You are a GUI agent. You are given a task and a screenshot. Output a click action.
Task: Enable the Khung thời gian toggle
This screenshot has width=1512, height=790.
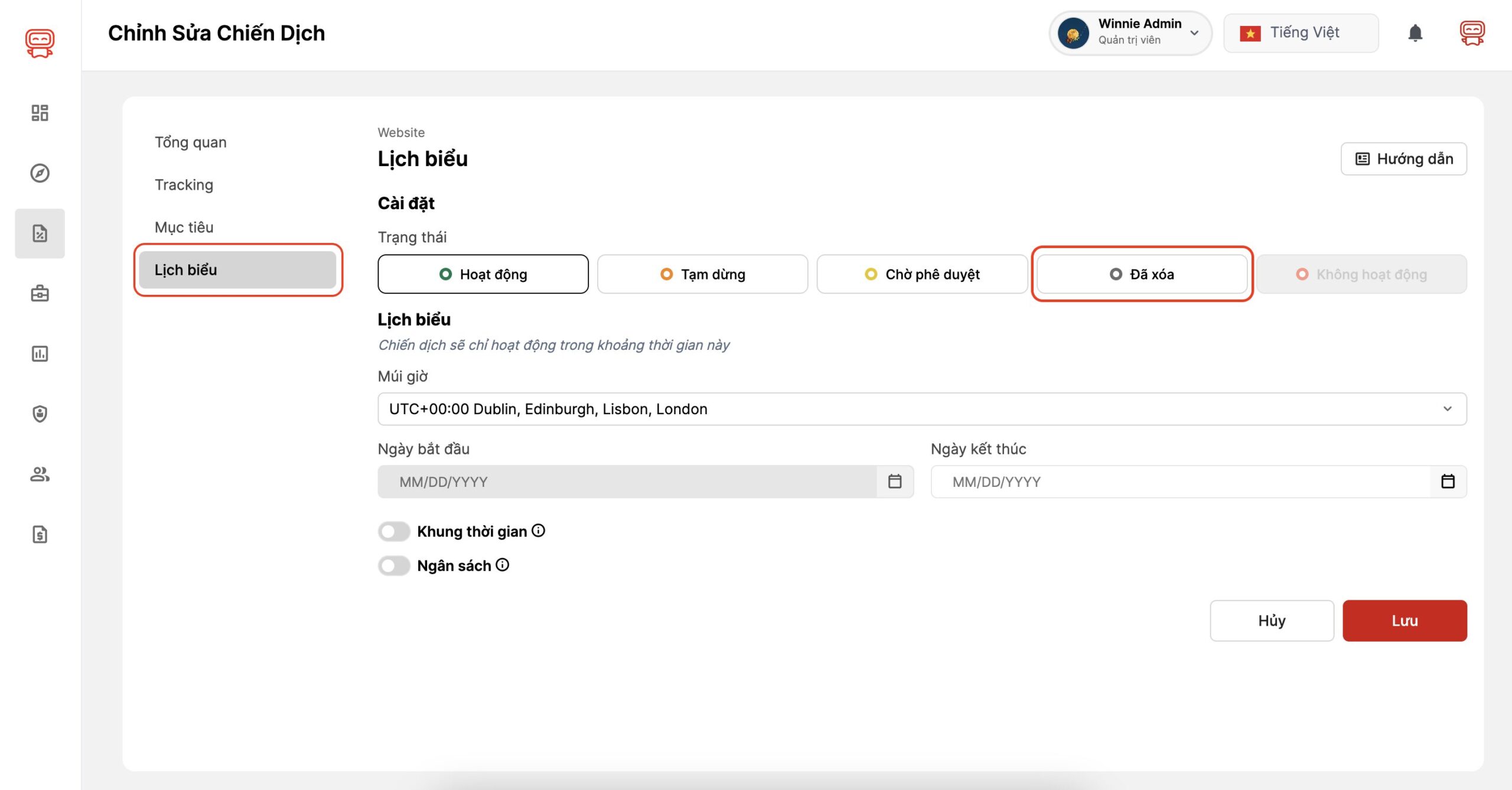coord(394,531)
